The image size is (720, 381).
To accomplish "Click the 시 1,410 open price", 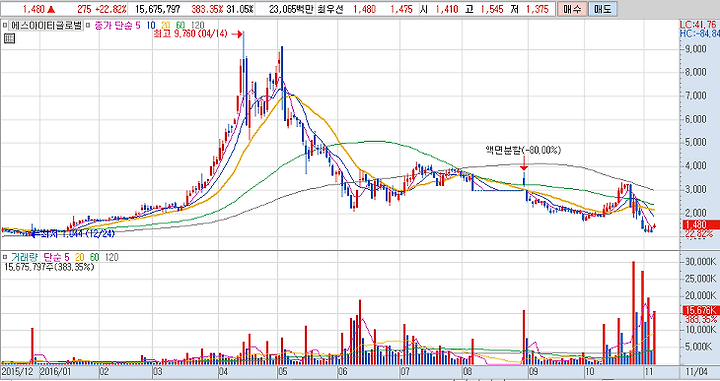I will click(x=440, y=9).
